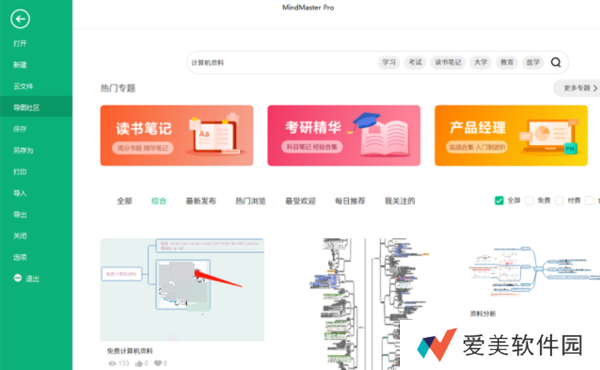Image resolution: width=600 pixels, height=370 pixels.
Task: Open 云文件 in the sidebar
Action: 23,86
